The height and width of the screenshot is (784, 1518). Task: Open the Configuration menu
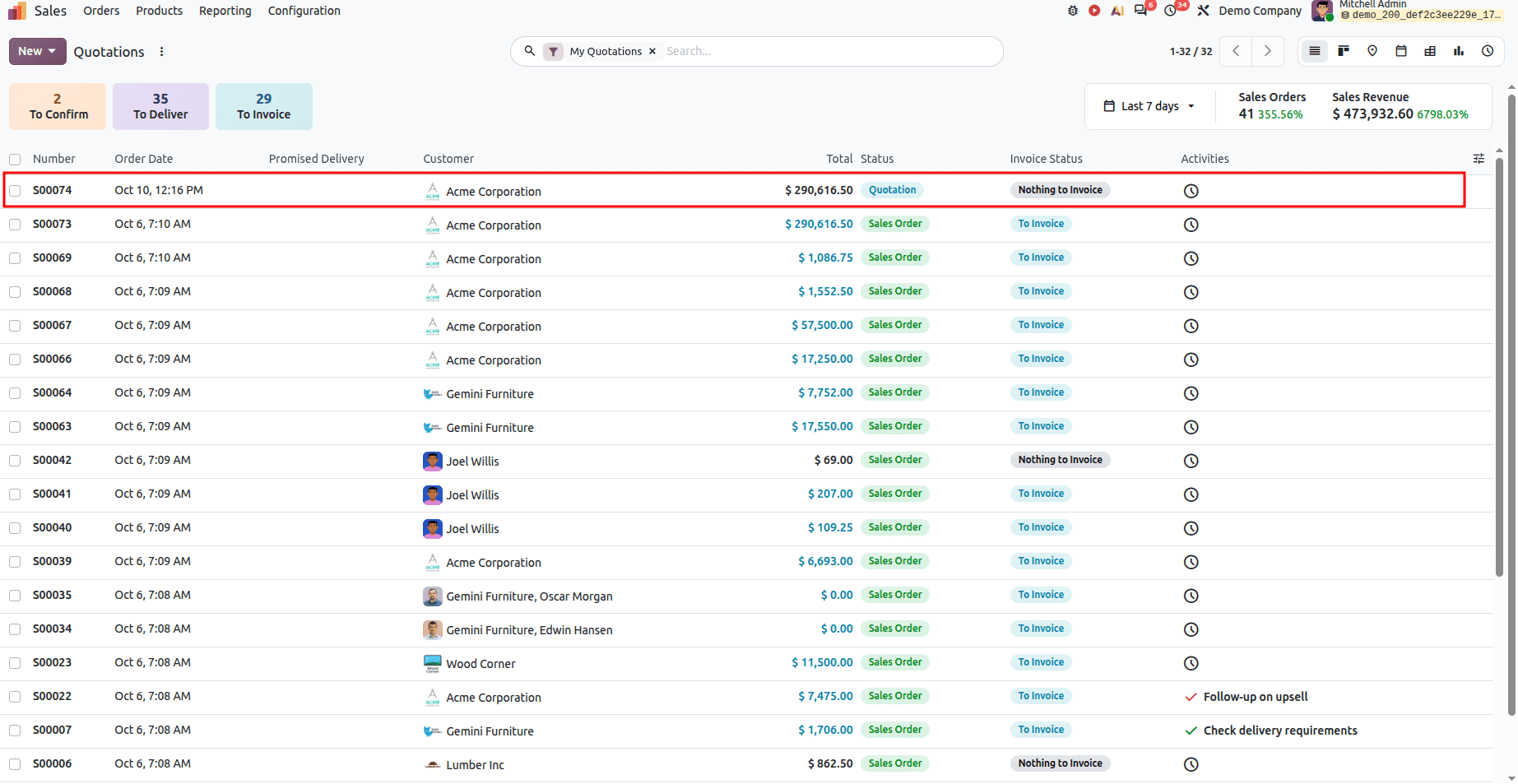pyautogui.click(x=304, y=11)
